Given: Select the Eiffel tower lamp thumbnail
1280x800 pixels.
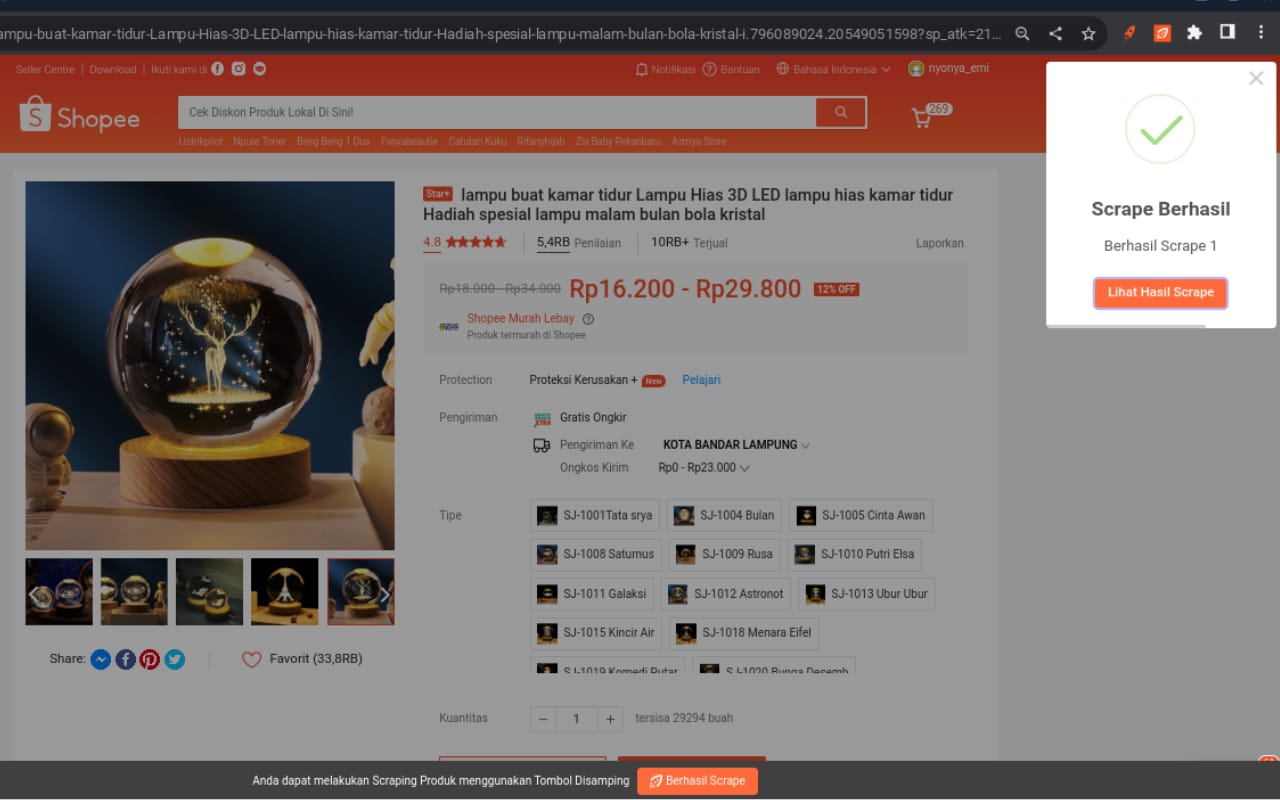Looking at the screenshot, I should pyautogui.click(x=285, y=592).
